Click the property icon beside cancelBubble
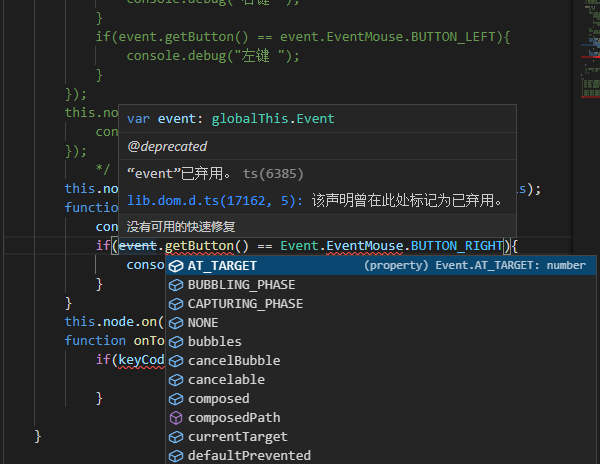This screenshot has width=600, height=464. pyautogui.click(x=176, y=361)
